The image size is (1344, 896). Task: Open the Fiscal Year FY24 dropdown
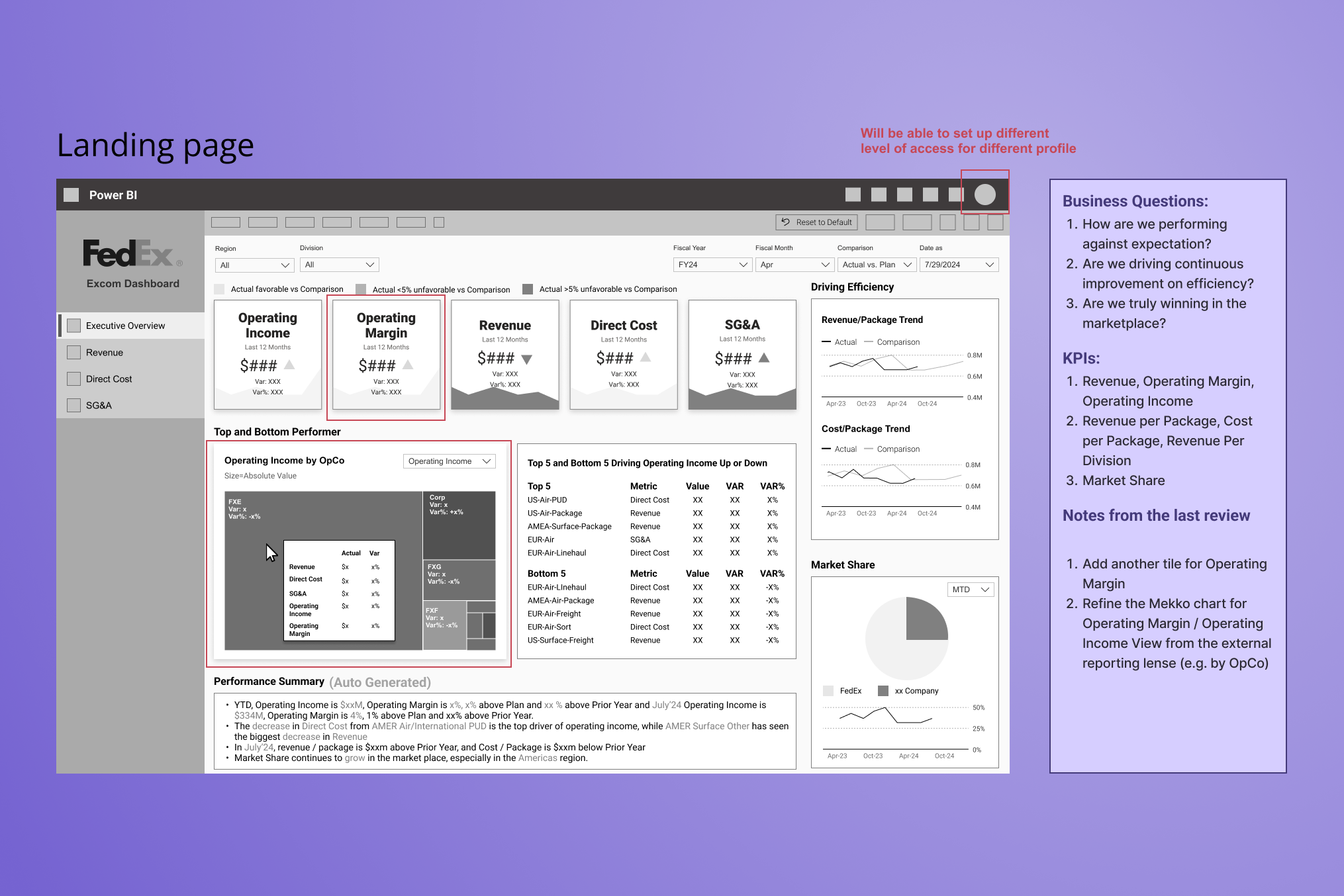coord(712,265)
